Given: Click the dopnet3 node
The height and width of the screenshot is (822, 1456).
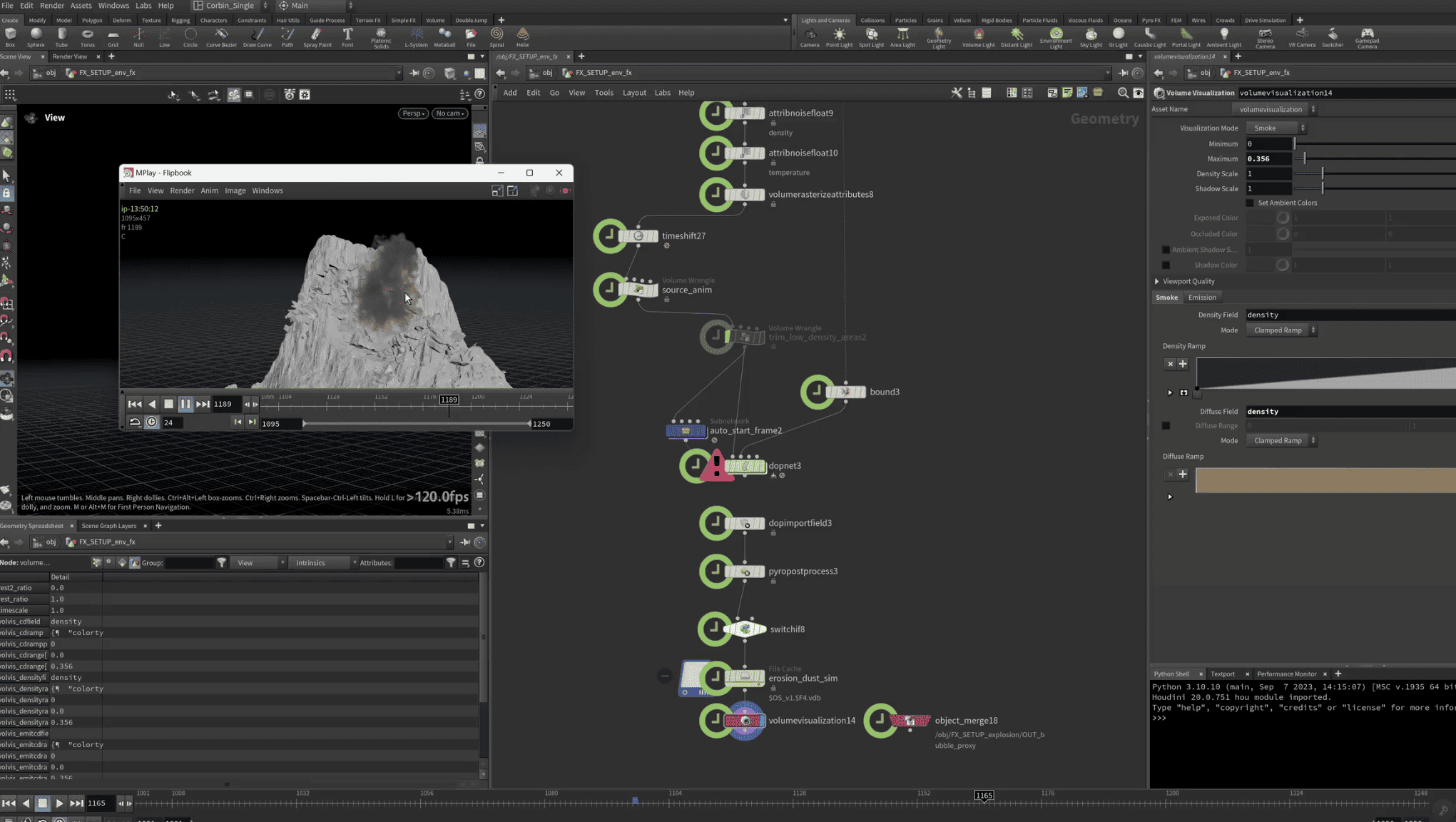Looking at the screenshot, I should click(x=745, y=466).
